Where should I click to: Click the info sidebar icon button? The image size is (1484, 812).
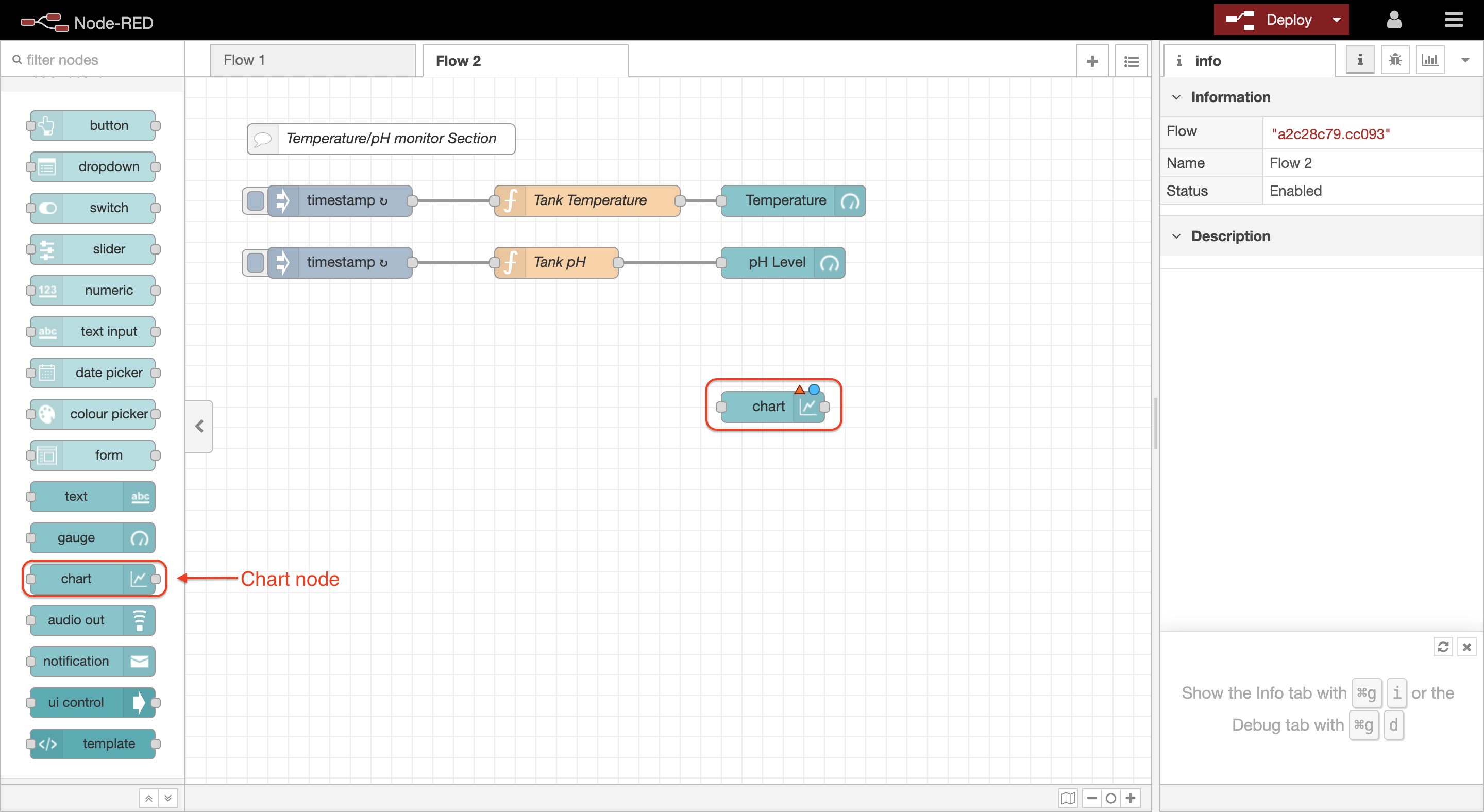pos(1360,60)
